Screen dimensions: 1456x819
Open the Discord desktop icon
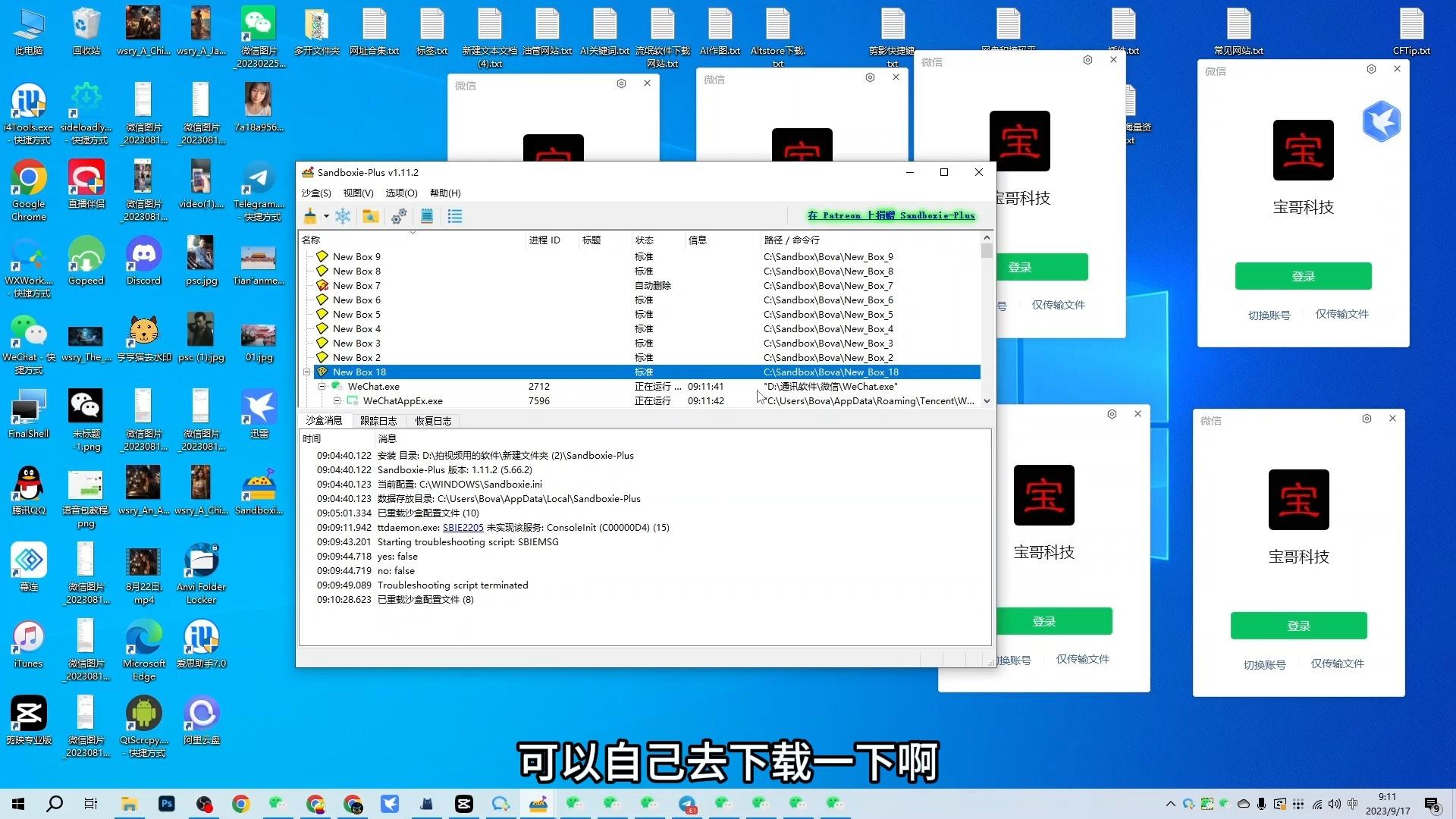(x=143, y=262)
